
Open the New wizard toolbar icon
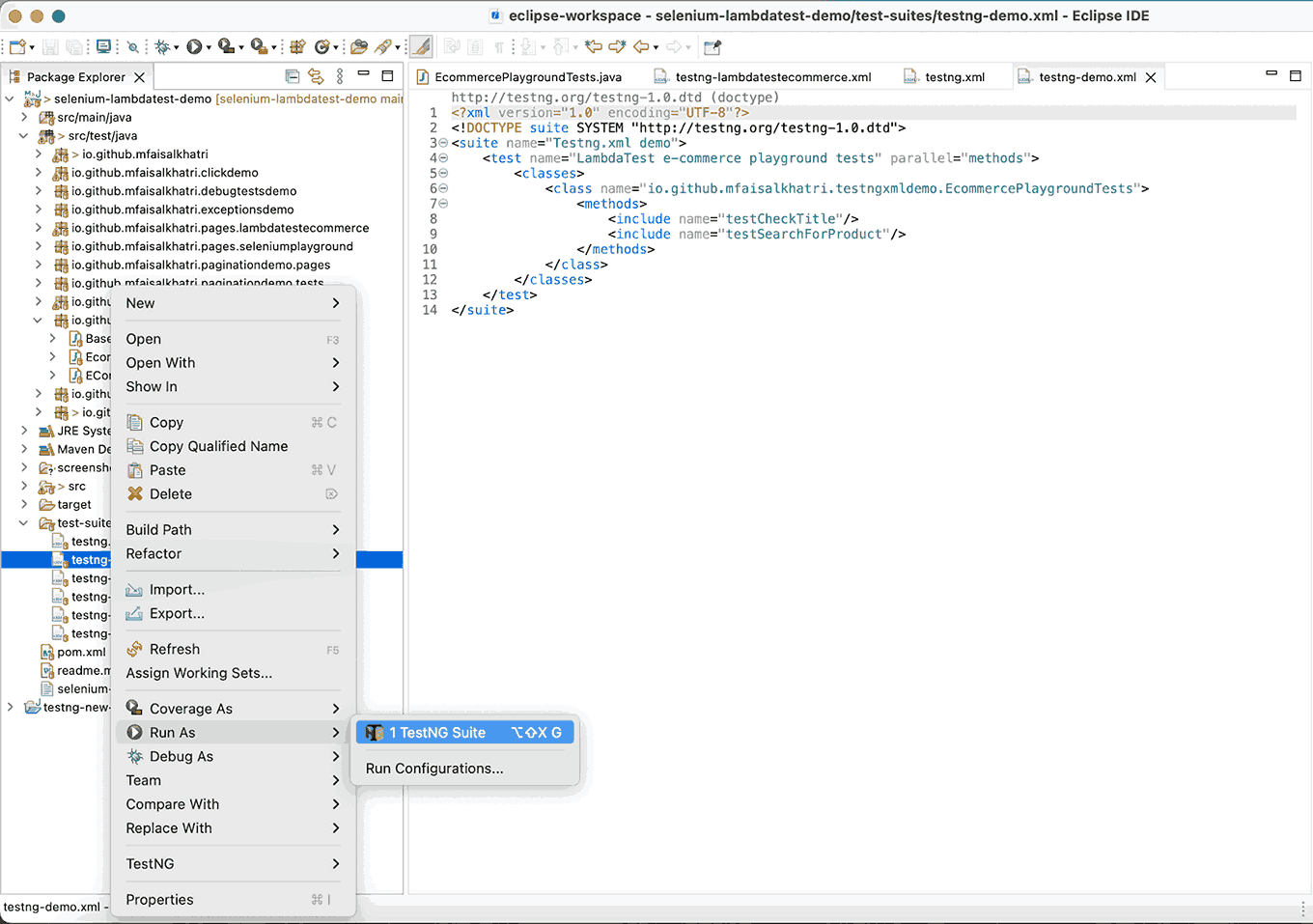coord(18,45)
